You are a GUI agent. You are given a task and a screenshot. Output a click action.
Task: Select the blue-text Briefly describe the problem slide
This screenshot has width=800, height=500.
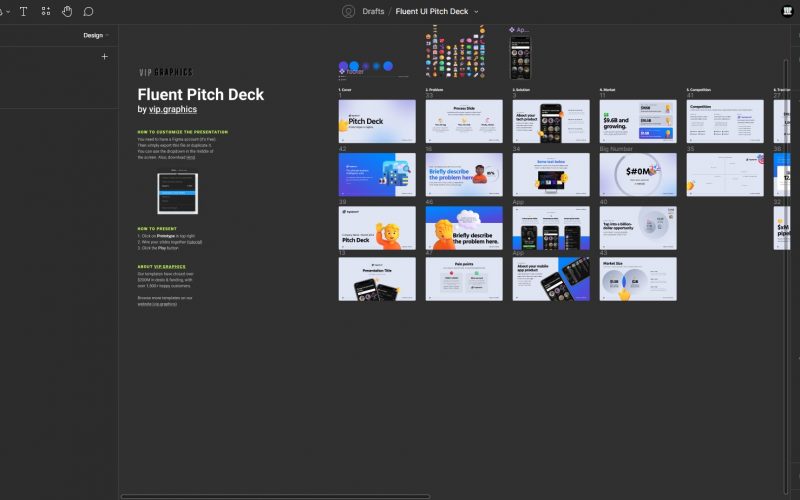pyautogui.click(x=464, y=174)
